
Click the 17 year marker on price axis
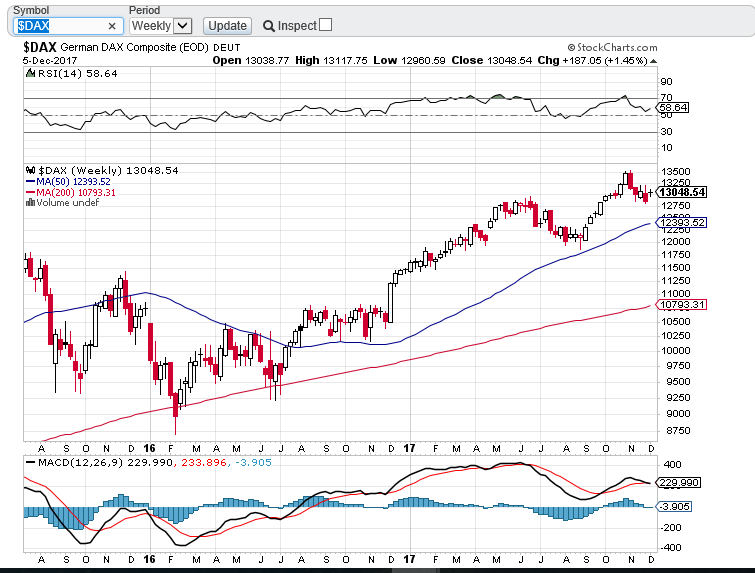point(409,448)
